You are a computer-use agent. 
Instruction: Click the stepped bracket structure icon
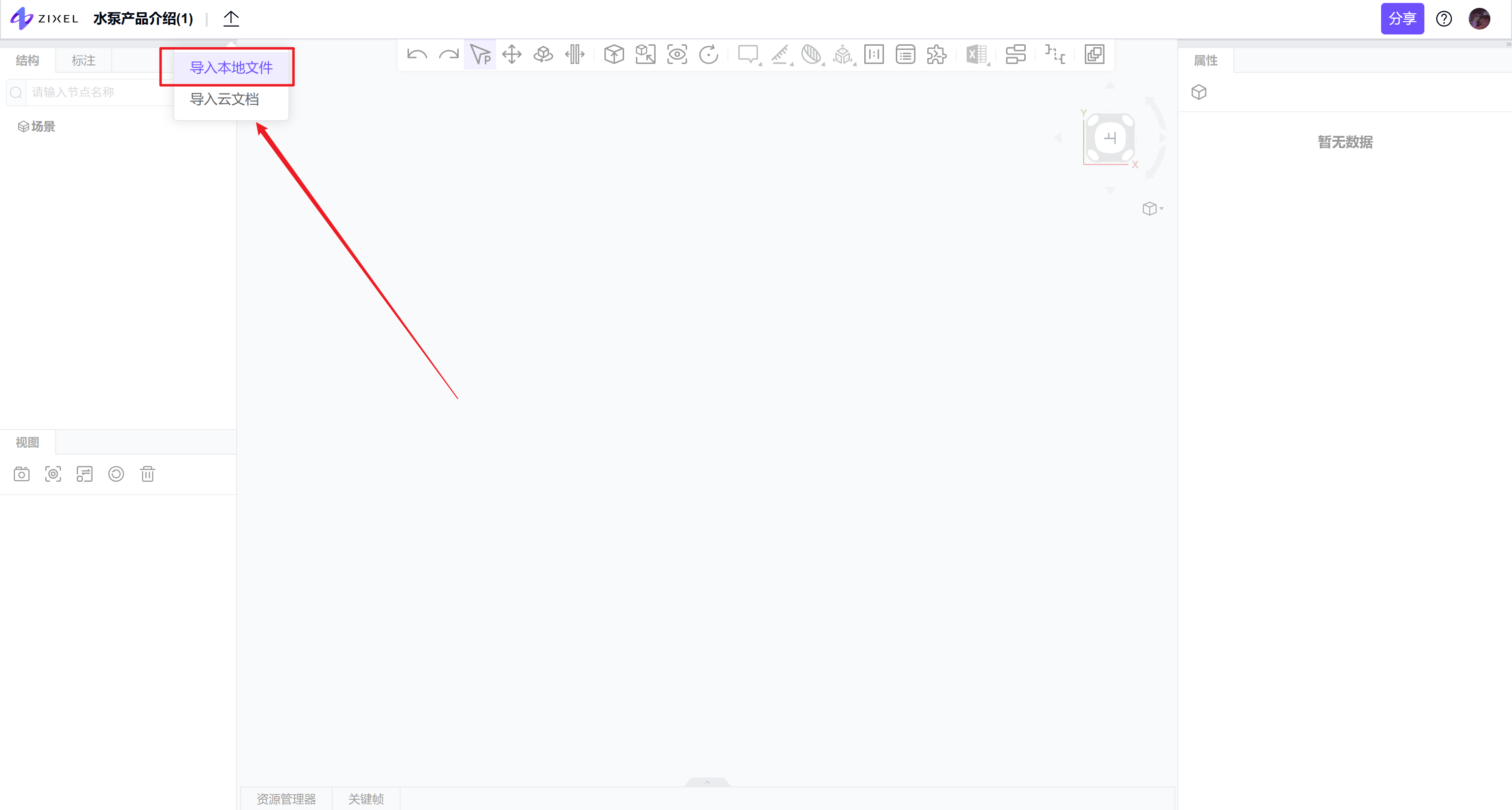pos(1055,55)
